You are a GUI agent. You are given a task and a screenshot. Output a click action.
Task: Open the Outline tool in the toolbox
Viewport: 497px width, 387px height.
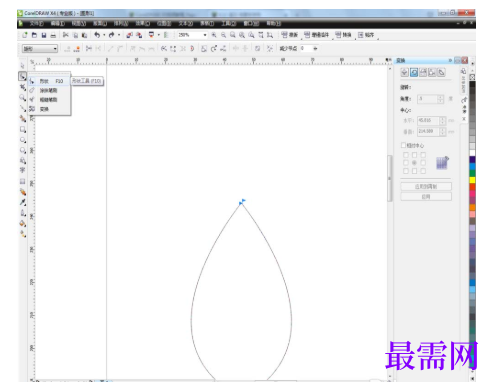tap(22, 213)
